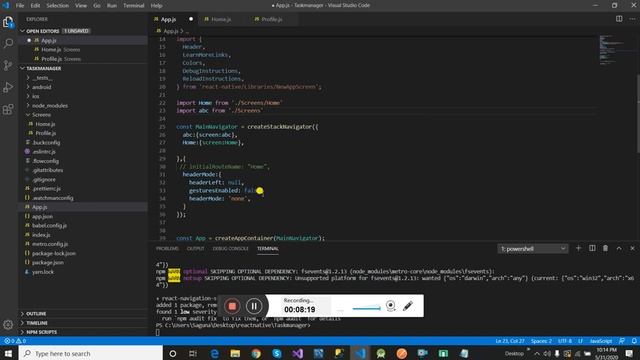Open the powershell terminal selector dropdown

click(x=533, y=249)
